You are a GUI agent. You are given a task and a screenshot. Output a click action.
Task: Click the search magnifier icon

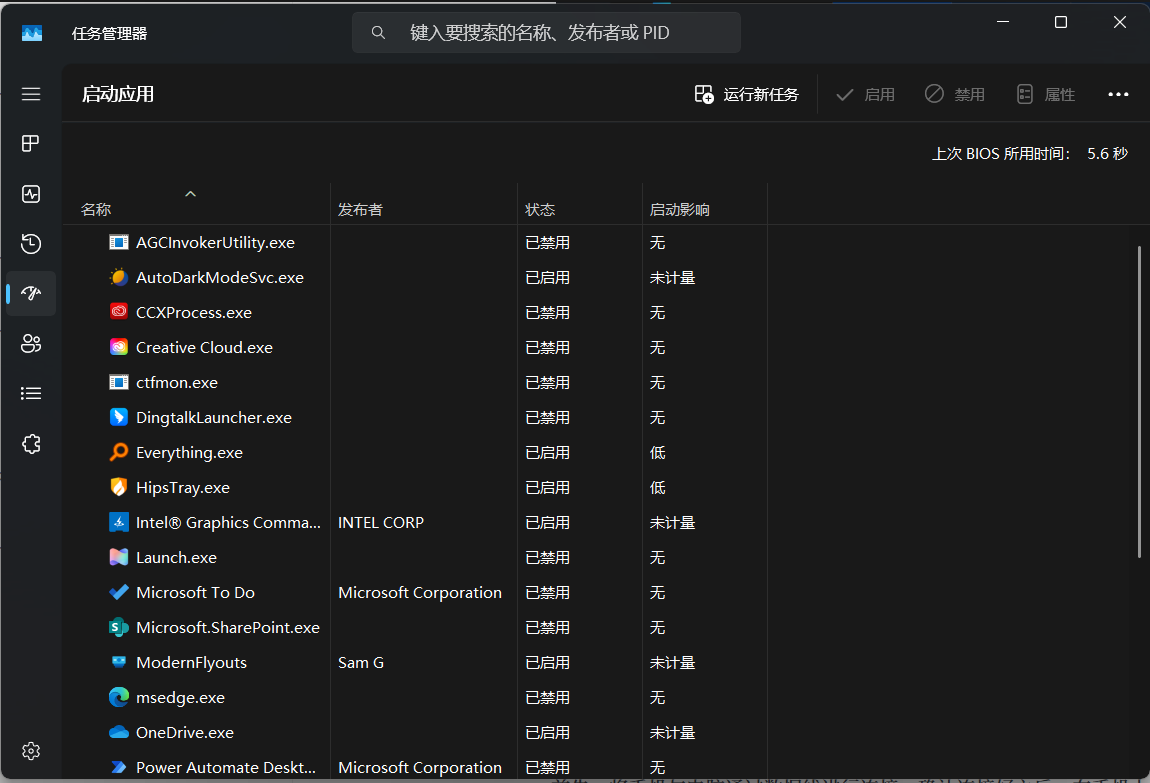pos(378,32)
